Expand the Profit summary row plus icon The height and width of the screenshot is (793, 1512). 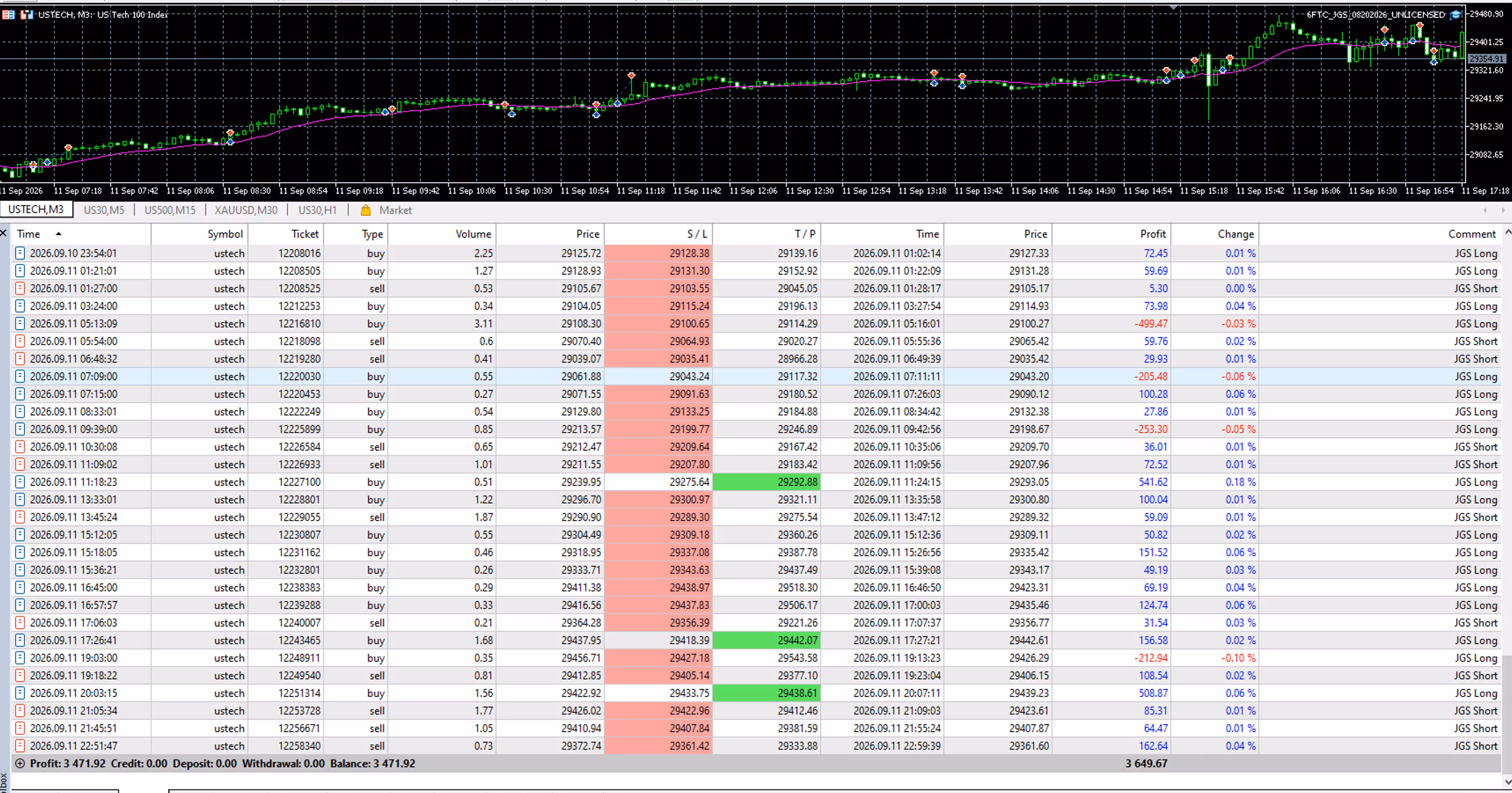[x=20, y=764]
